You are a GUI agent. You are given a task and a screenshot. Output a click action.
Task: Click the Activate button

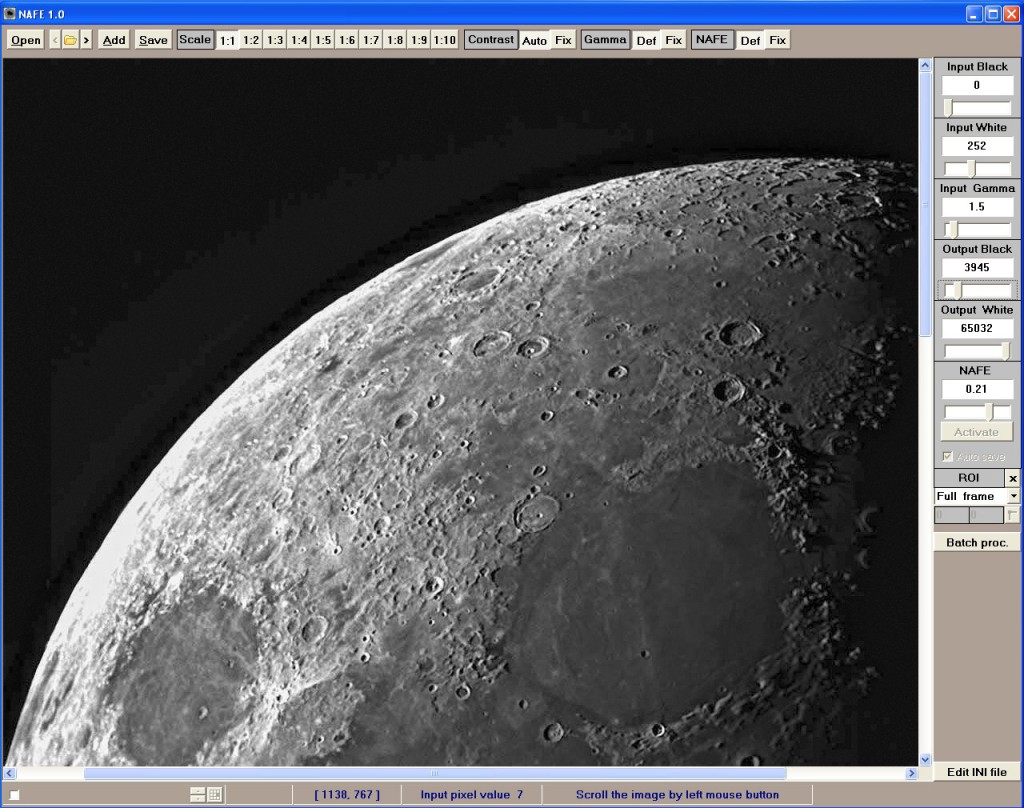tap(976, 432)
